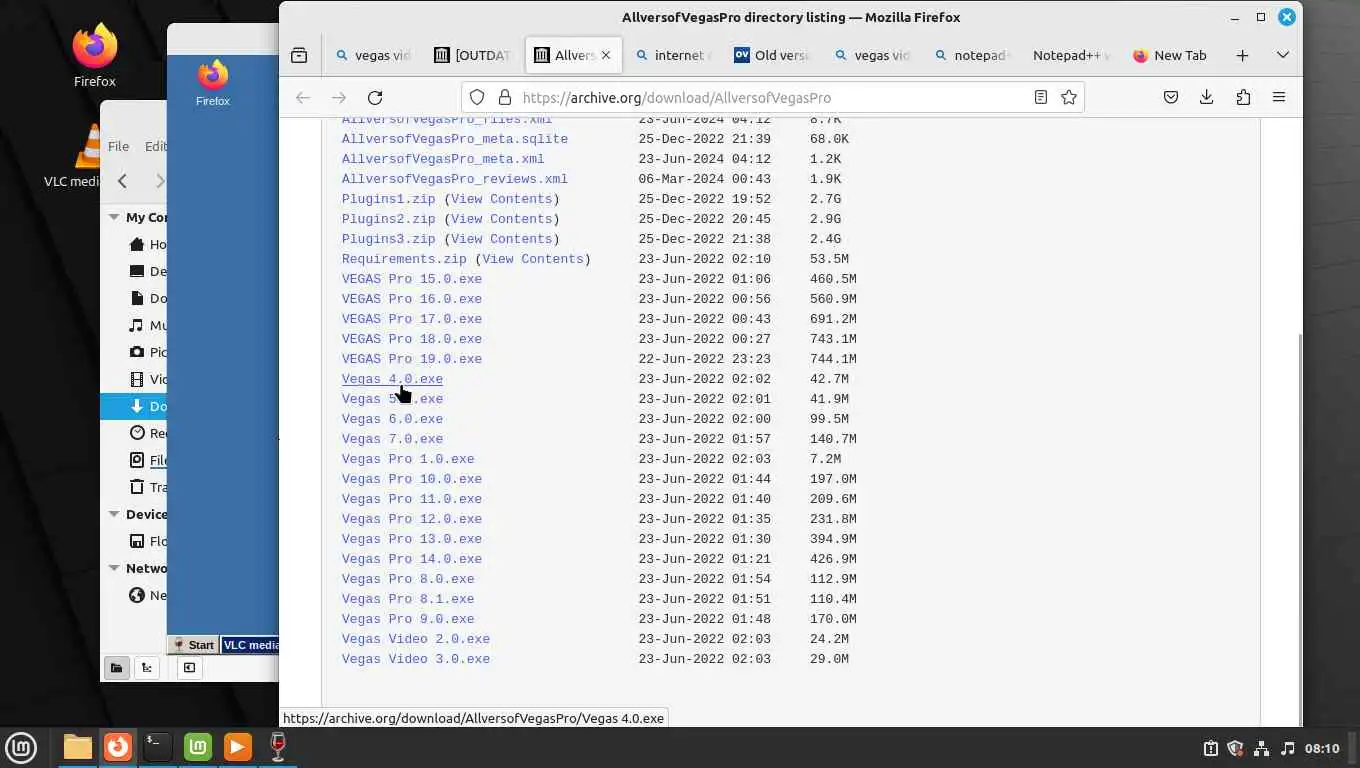
Task: Switch to the first vegas vid search tab
Action: point(374,56)
